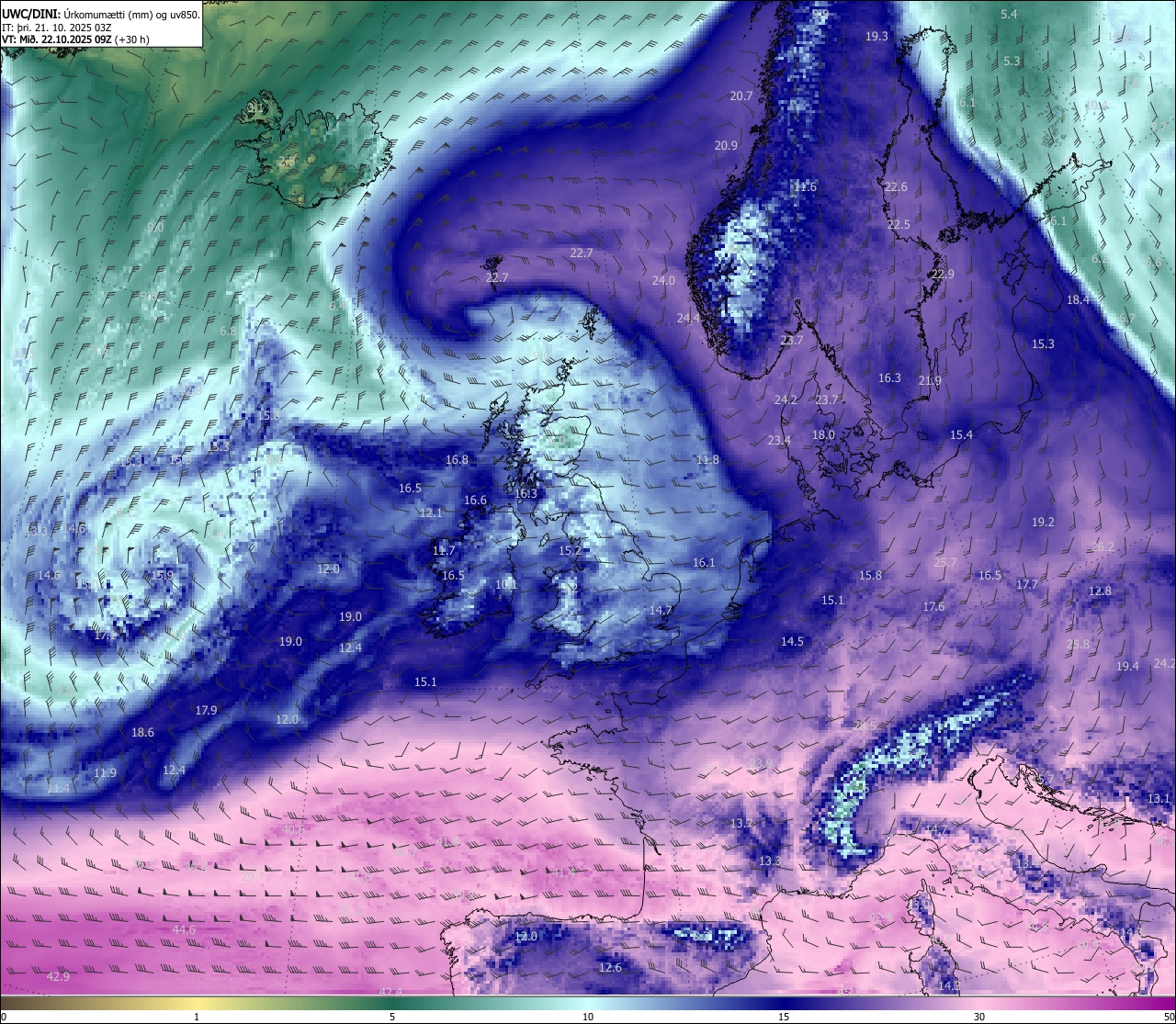This screenshot has width=1176, height=1024.
Task: Click the 20.7 value off Norway
Action: click(741, 96)
